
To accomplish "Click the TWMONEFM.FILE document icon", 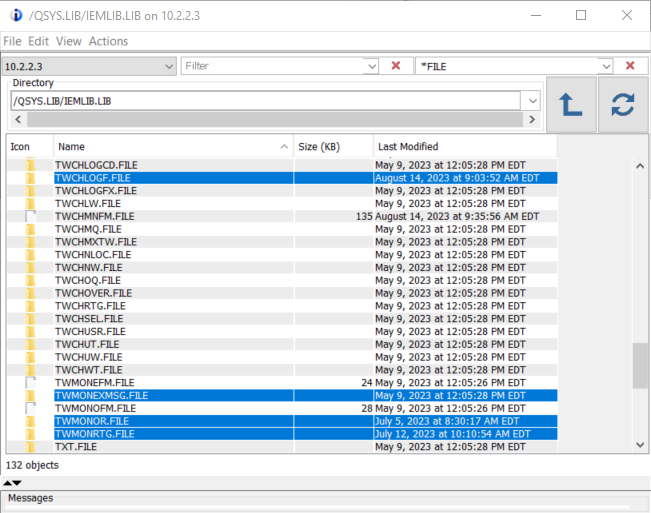I will [30, 383].
